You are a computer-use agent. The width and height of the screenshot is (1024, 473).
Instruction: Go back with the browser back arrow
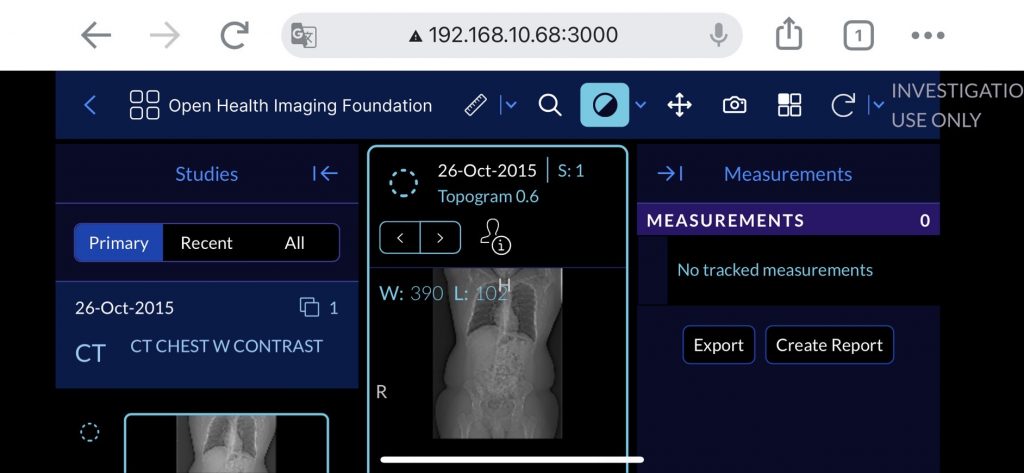coord(96,35)
